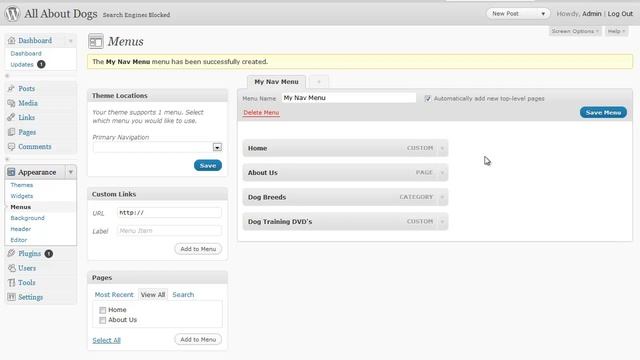
Task: Click Add to Menu in Pages box
Action: pyautogui.click(x=198, y=340)
